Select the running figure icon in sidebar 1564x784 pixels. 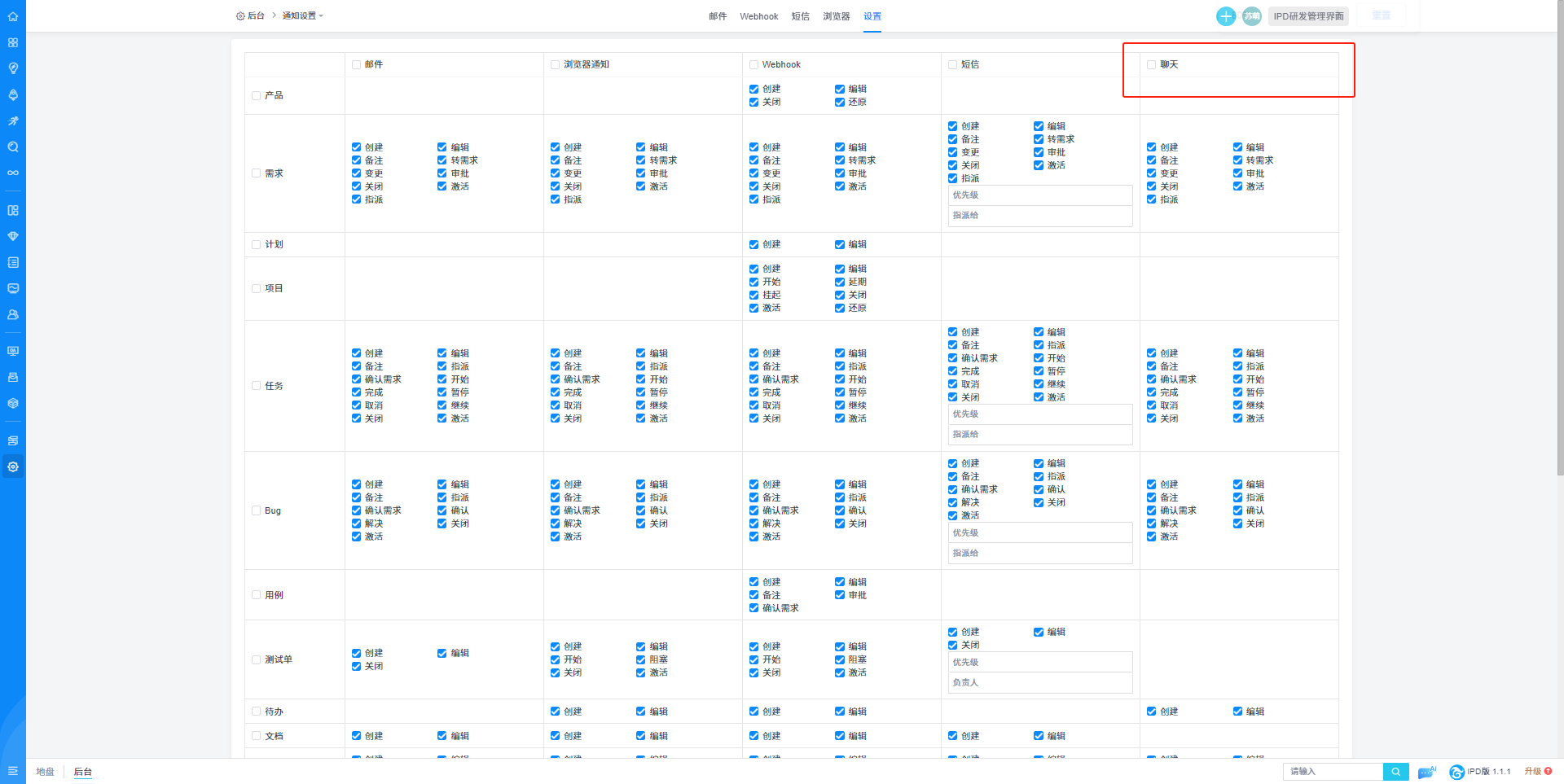point(13,120)
